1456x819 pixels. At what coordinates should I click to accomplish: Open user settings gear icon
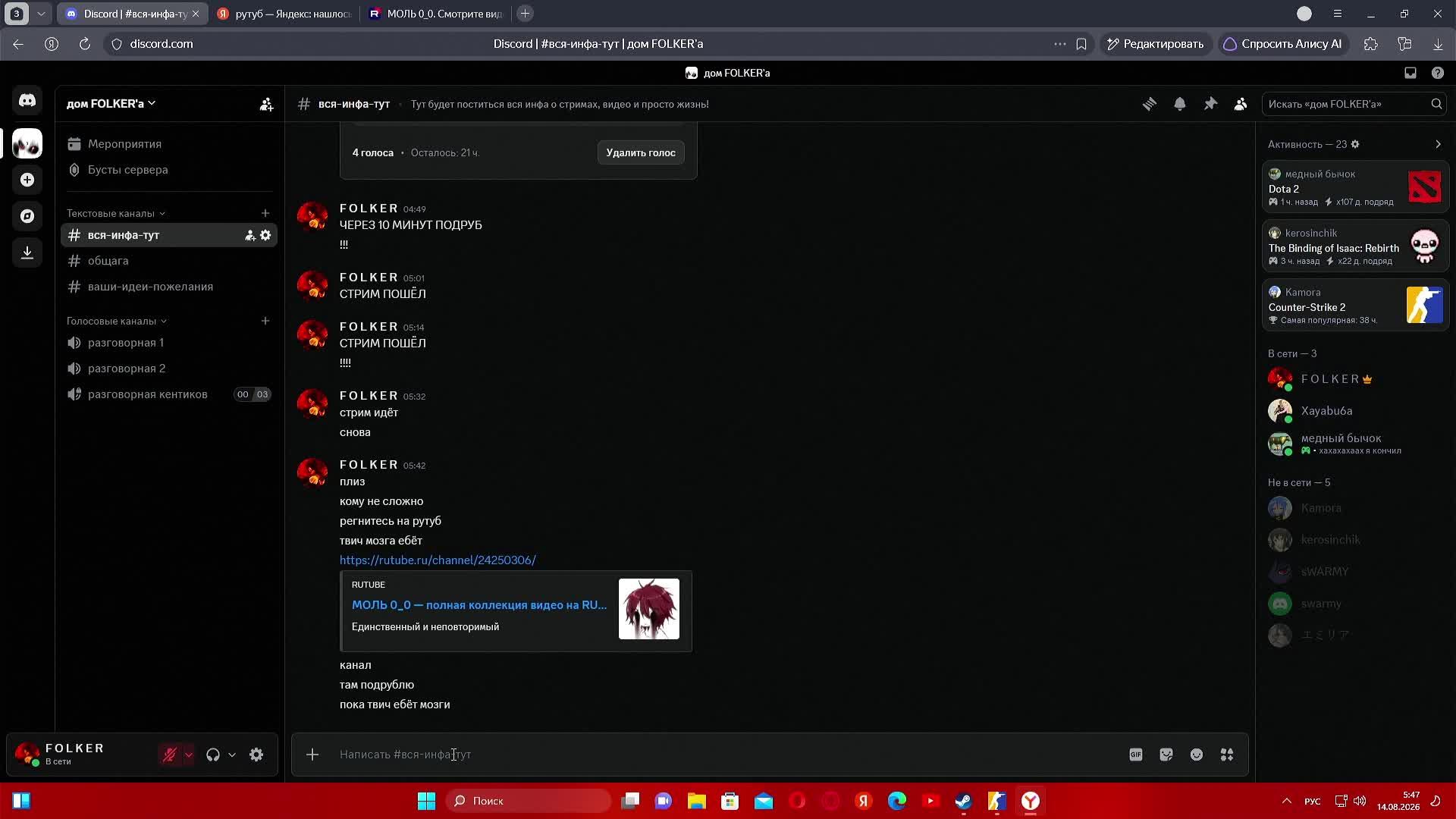pyautogui.click(x=256, y=755)
